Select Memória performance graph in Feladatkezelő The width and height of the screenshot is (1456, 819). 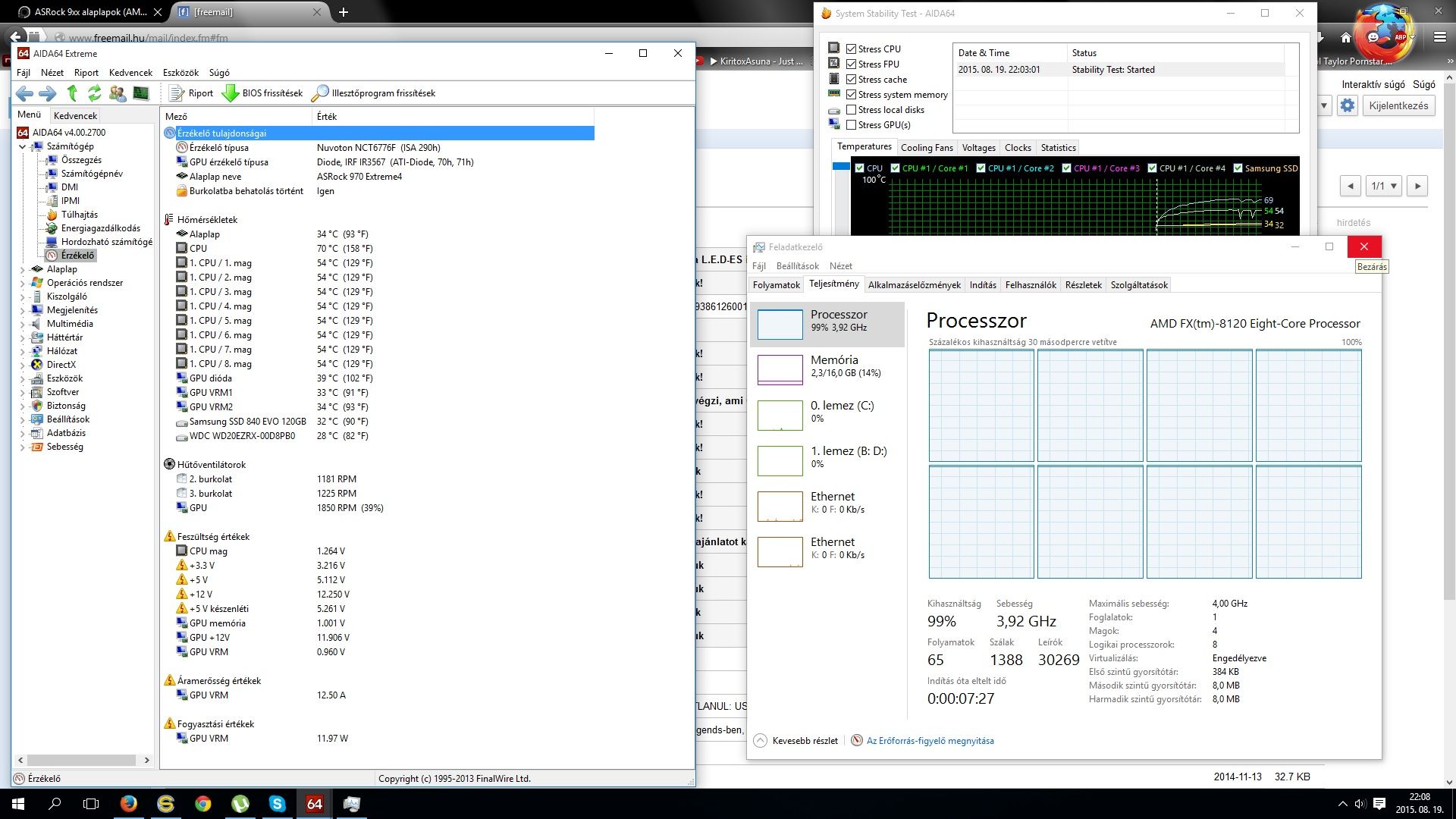(x=827, y=370)
